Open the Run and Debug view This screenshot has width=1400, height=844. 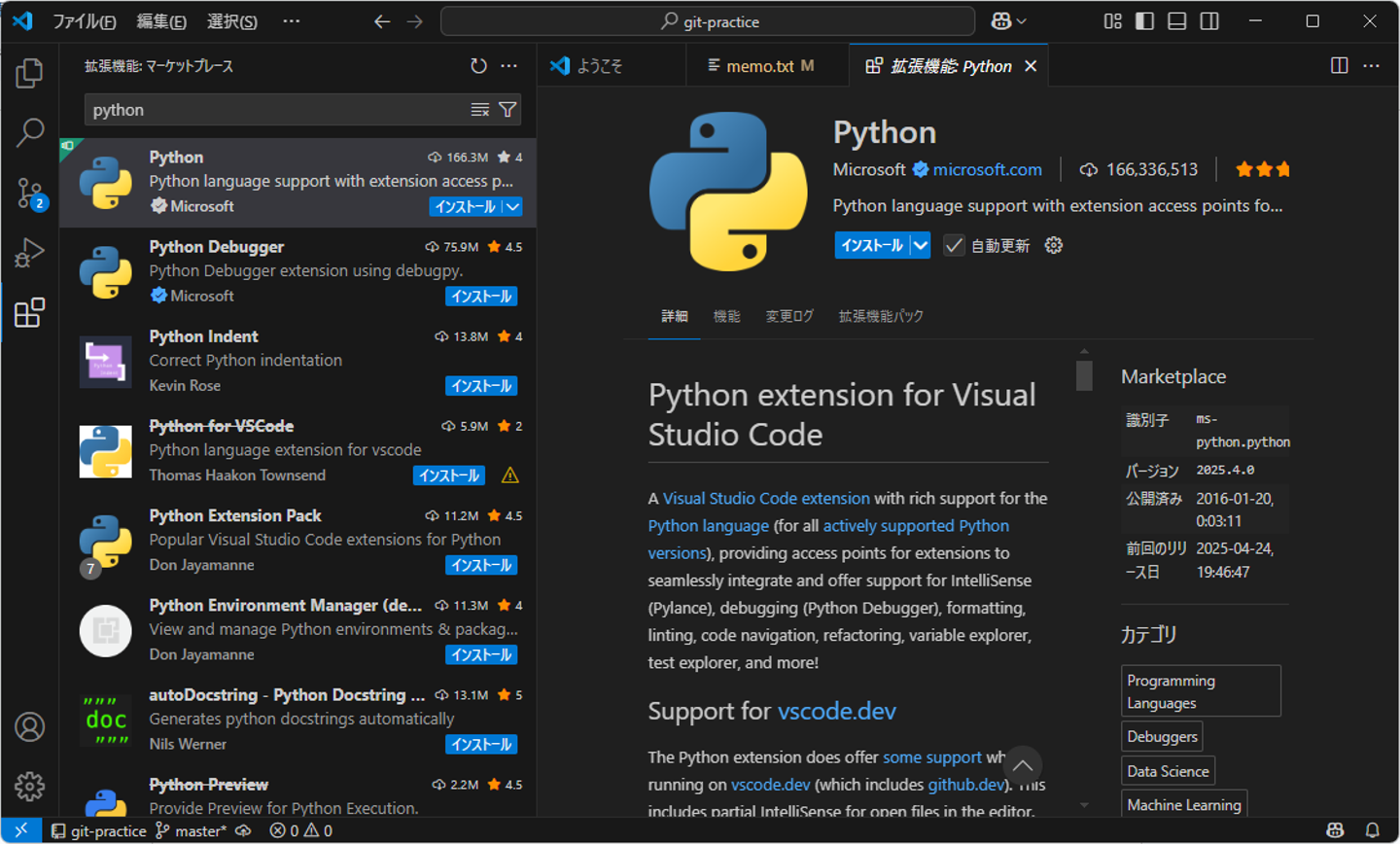pos(29,253)
